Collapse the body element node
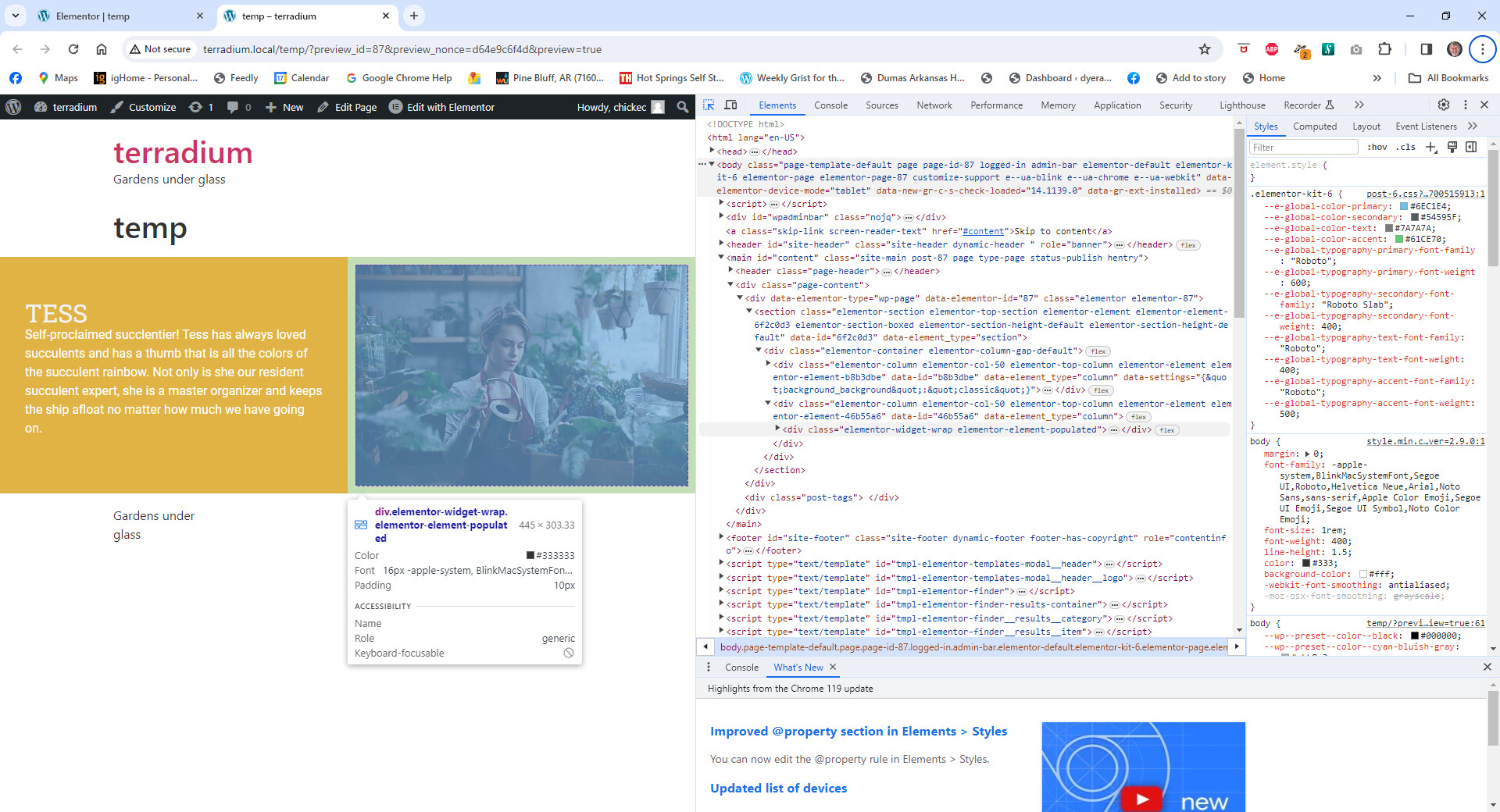 point(712,164)
